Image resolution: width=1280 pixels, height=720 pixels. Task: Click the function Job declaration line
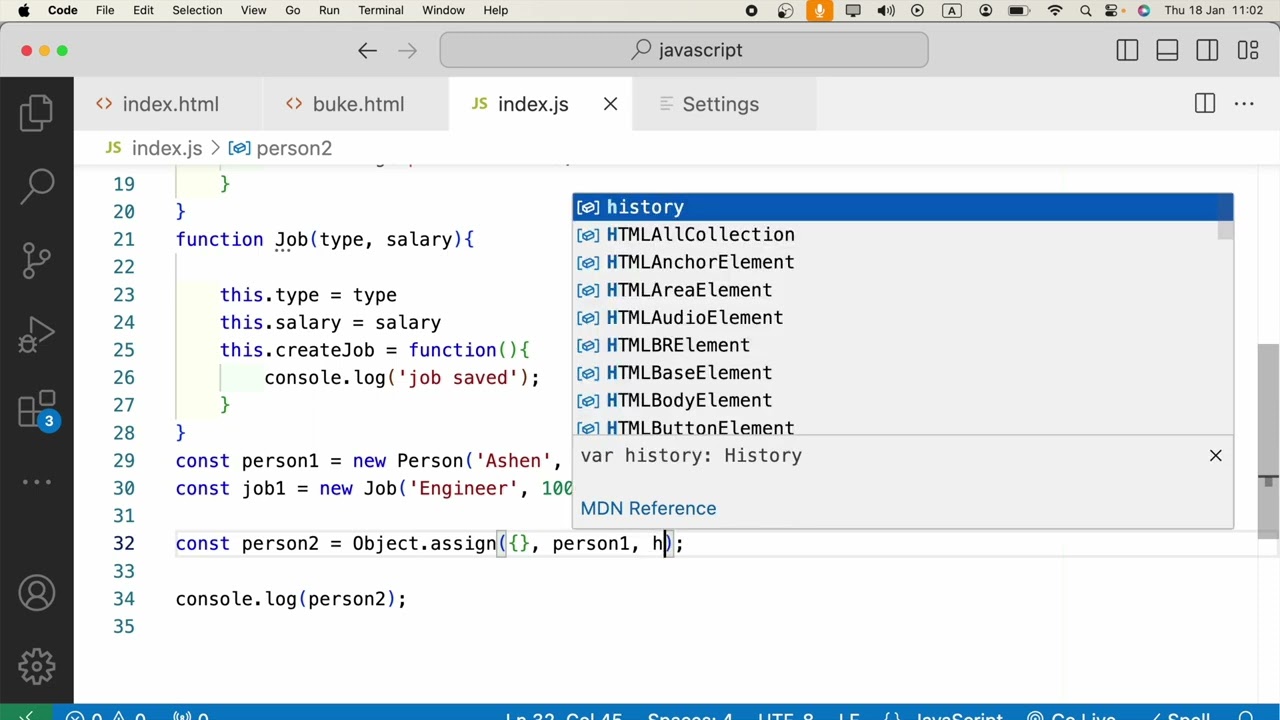point(325,240)
